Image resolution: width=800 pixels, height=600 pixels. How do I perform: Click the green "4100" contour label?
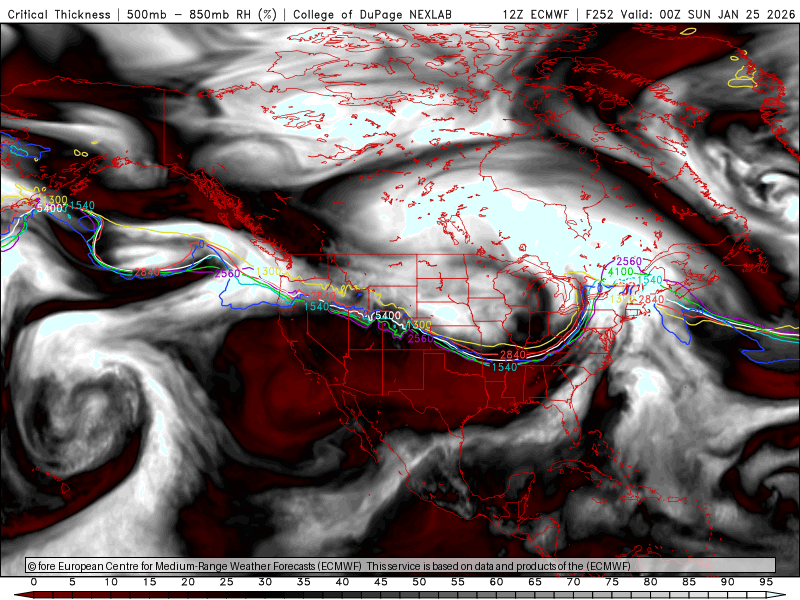(x=620, y=272)
